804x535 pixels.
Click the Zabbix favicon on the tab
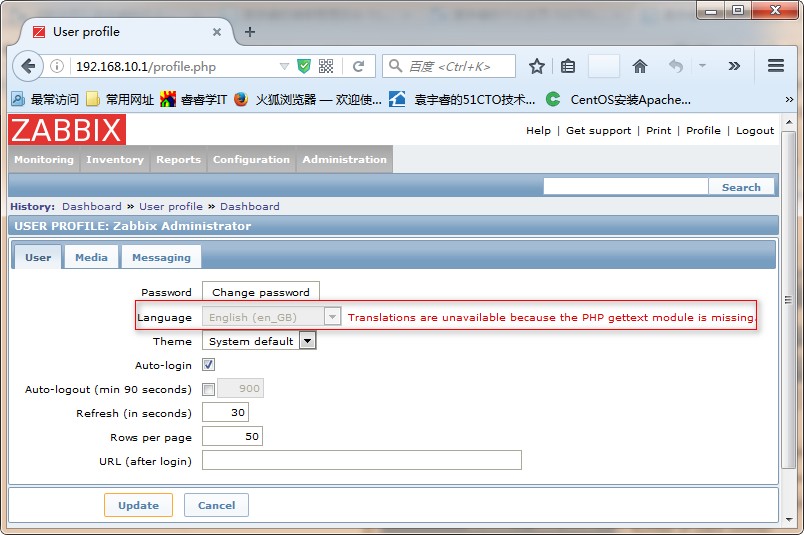point(39,32)
